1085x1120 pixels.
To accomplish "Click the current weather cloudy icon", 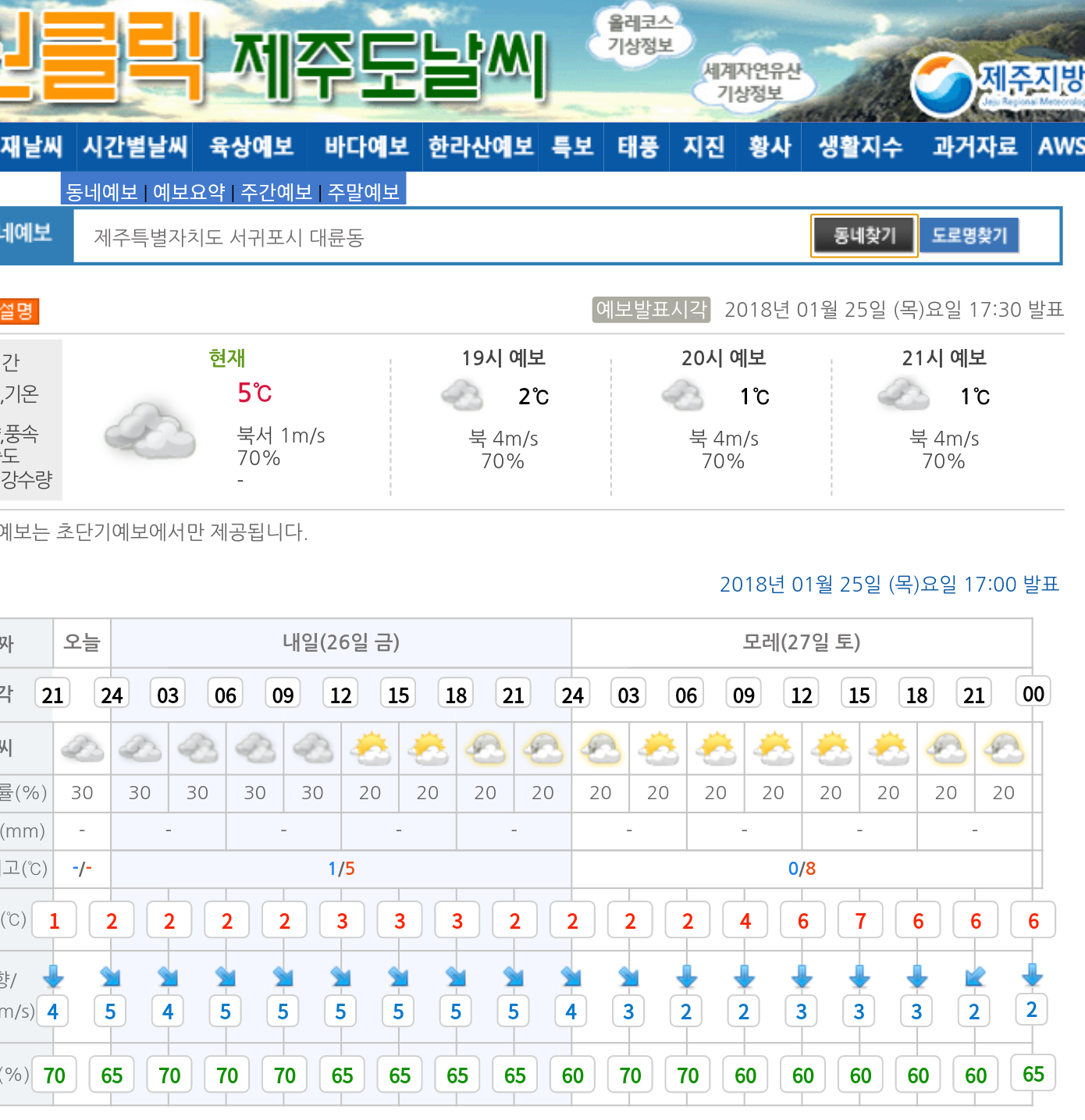I will [150, 431].
